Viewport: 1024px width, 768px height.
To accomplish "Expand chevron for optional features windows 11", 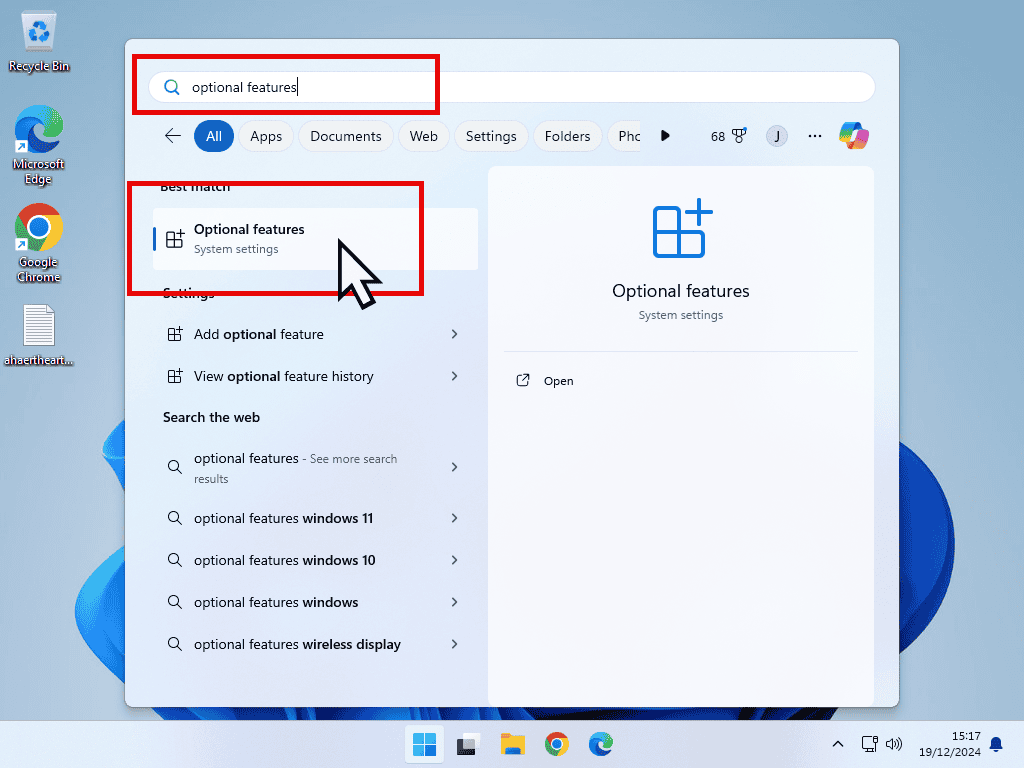I will coord(455,518).
